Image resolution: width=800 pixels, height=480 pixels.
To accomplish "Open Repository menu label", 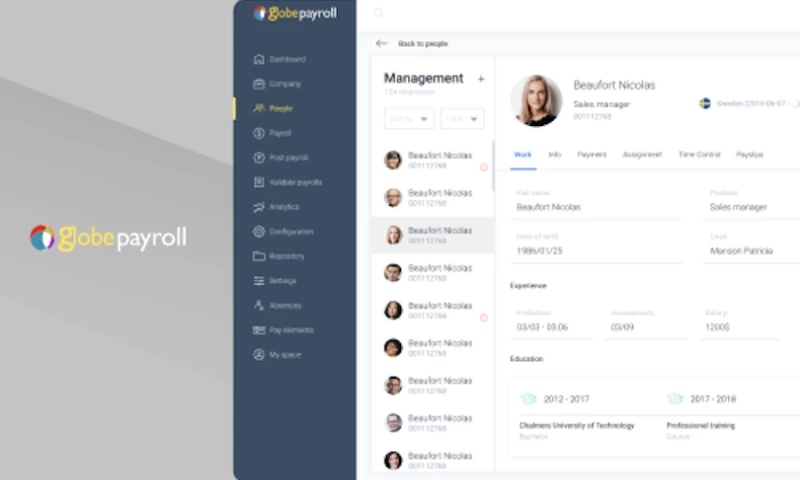I will click(287, 256).
